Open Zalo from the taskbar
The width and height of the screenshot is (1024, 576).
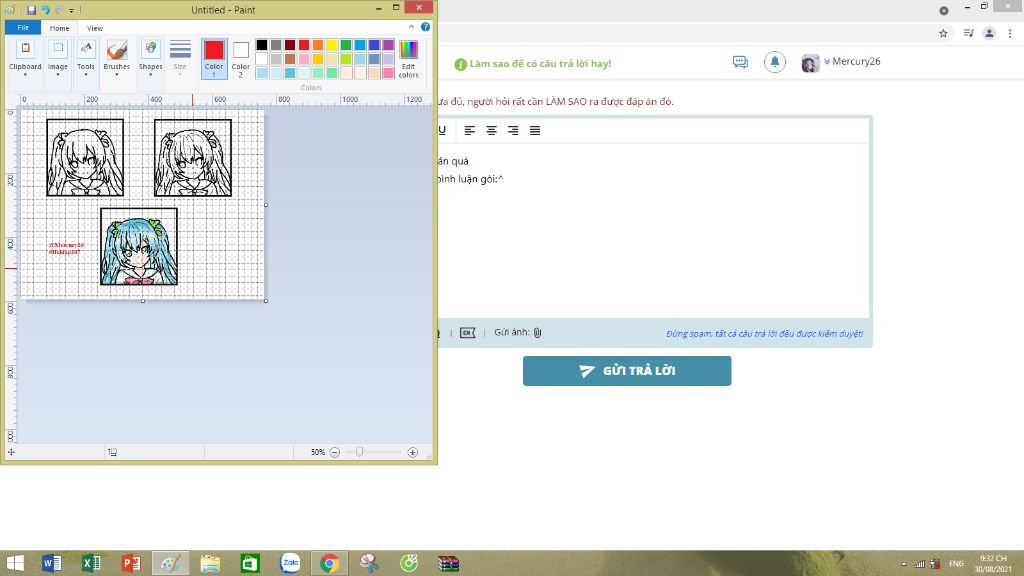[290, 563]
